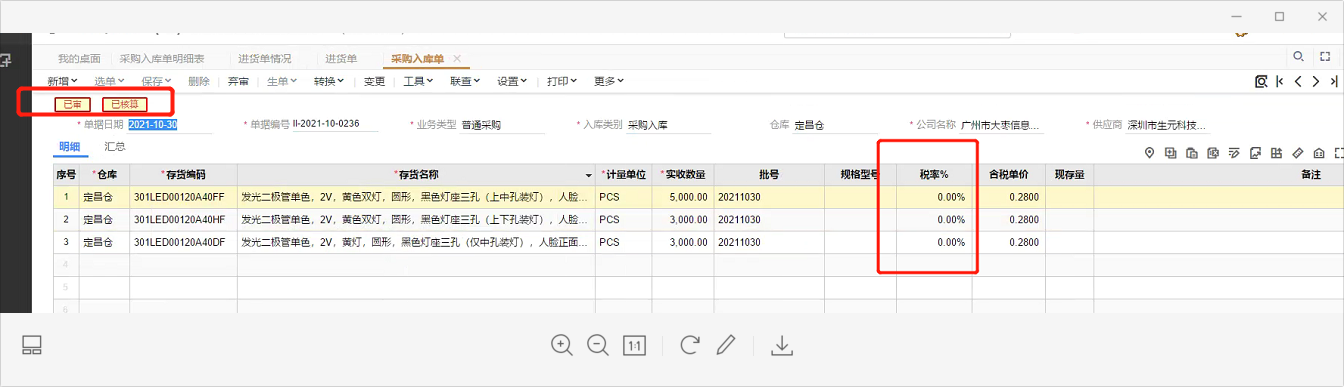Click the 弃审 toolbar button
The width and height of the screenshot is (1344, 387).
[x=238, y=81]
